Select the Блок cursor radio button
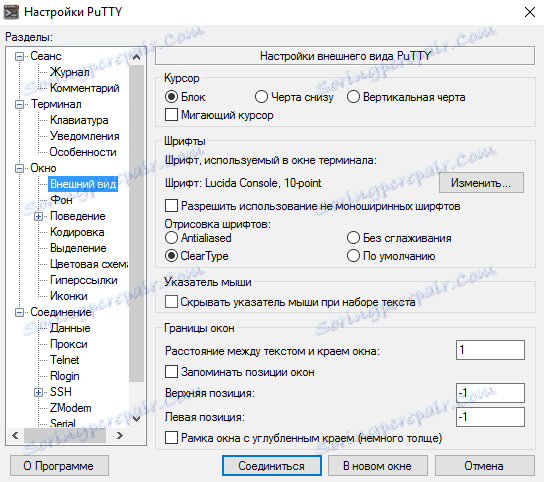Image resolution: width=544 pixels, height=482 pixels. click(x=171, y=97)
